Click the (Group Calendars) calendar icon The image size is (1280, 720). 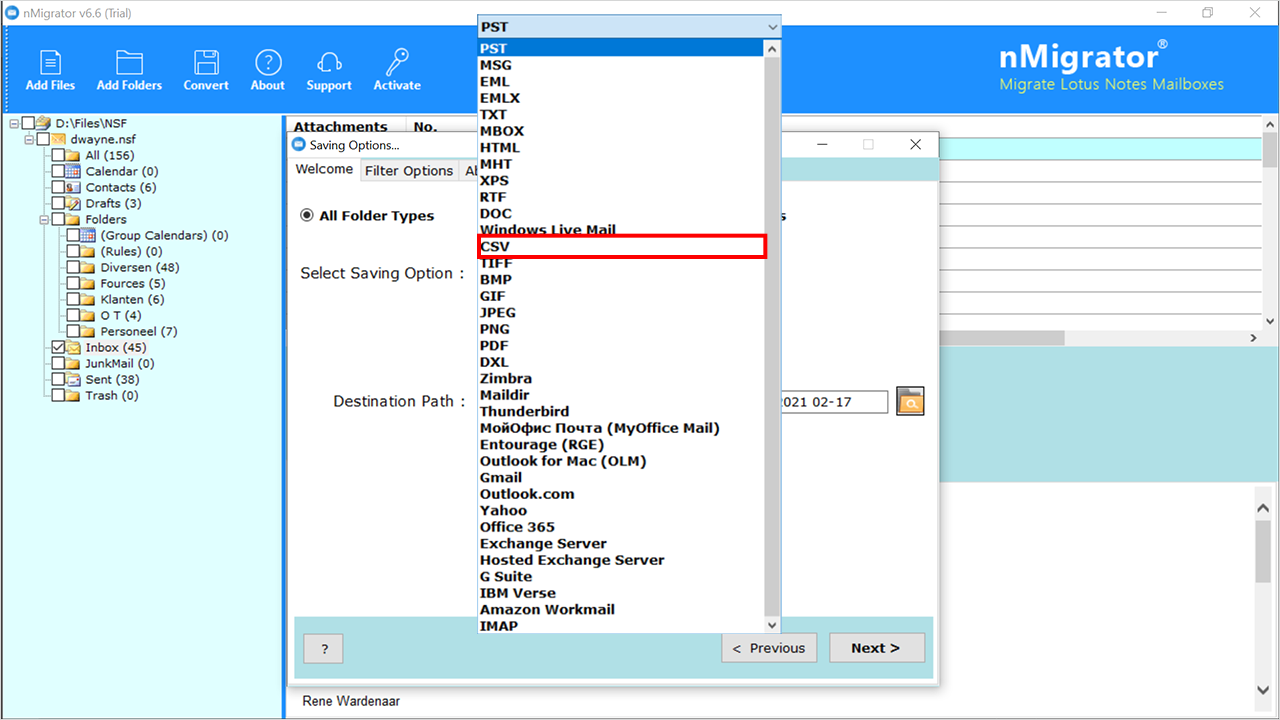point(88,235)
